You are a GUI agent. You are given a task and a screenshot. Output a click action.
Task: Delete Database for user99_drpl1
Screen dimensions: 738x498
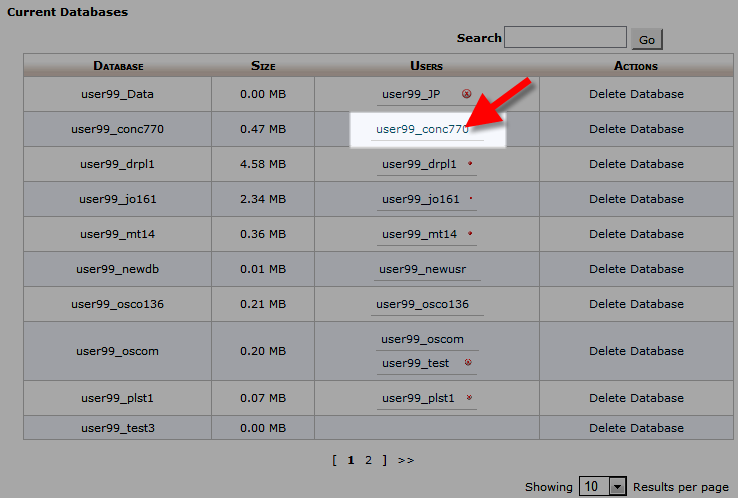coord(636,164)
